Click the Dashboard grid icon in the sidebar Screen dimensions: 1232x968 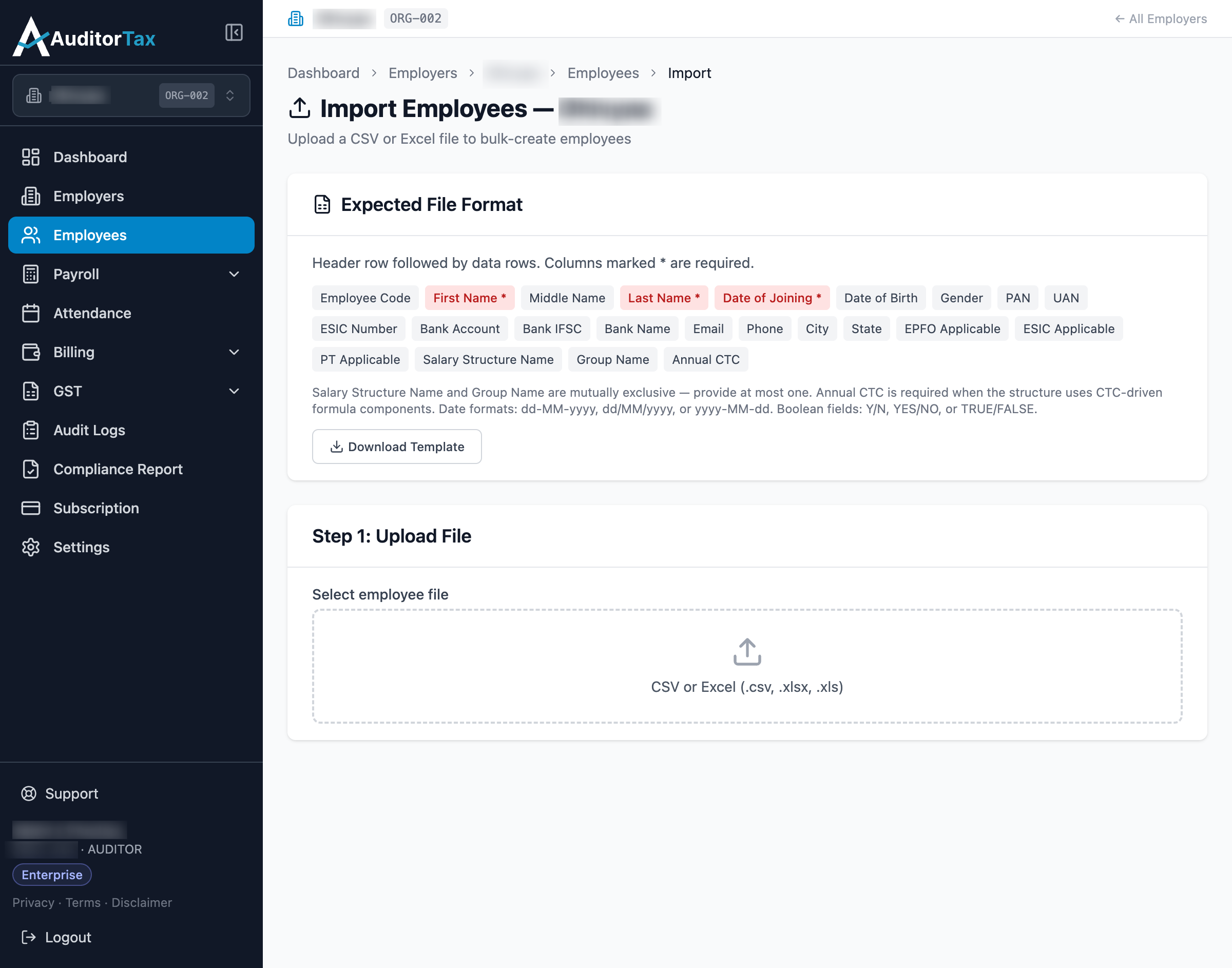(31, 157)
